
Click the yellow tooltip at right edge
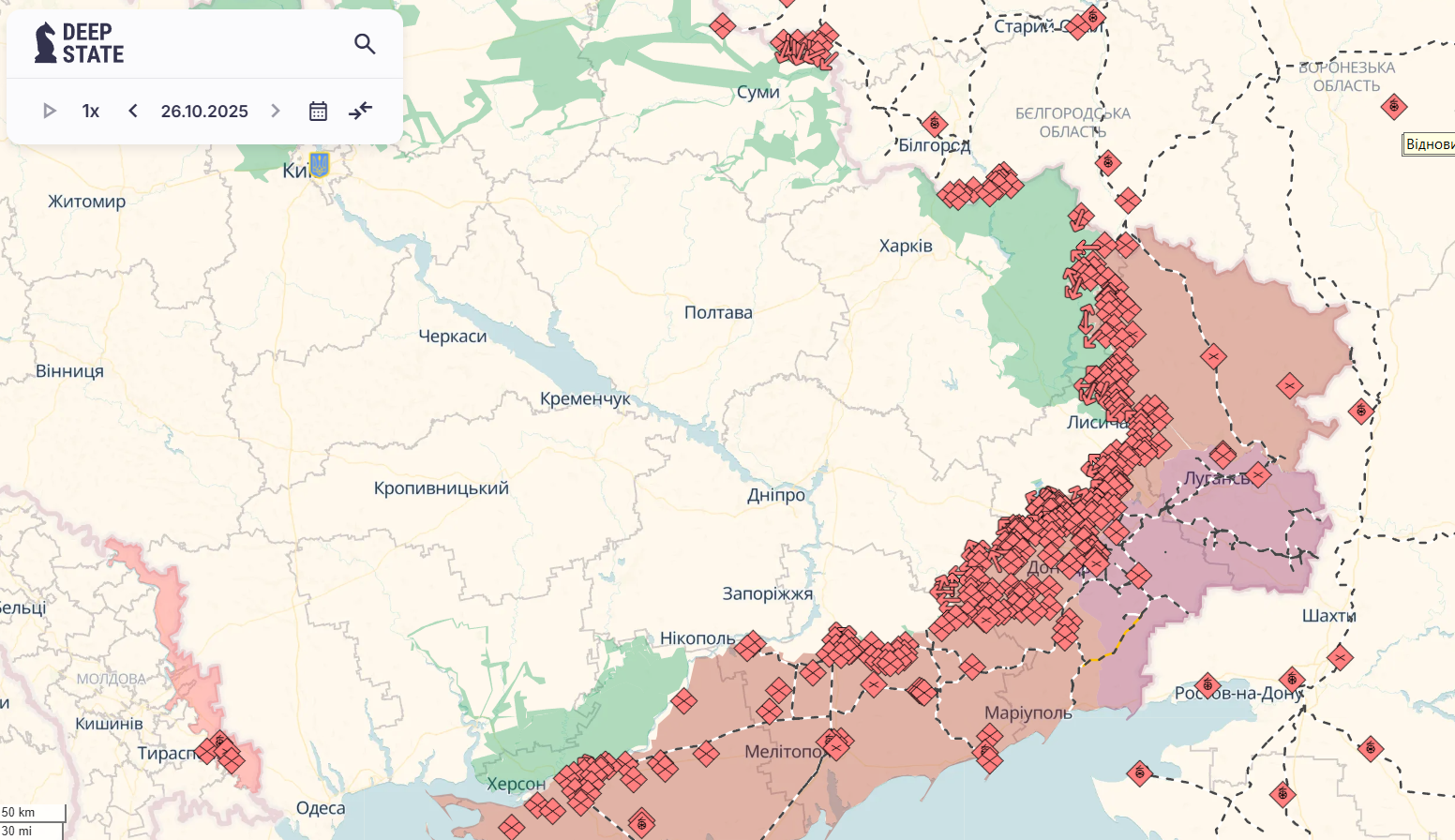(1429, 144)
